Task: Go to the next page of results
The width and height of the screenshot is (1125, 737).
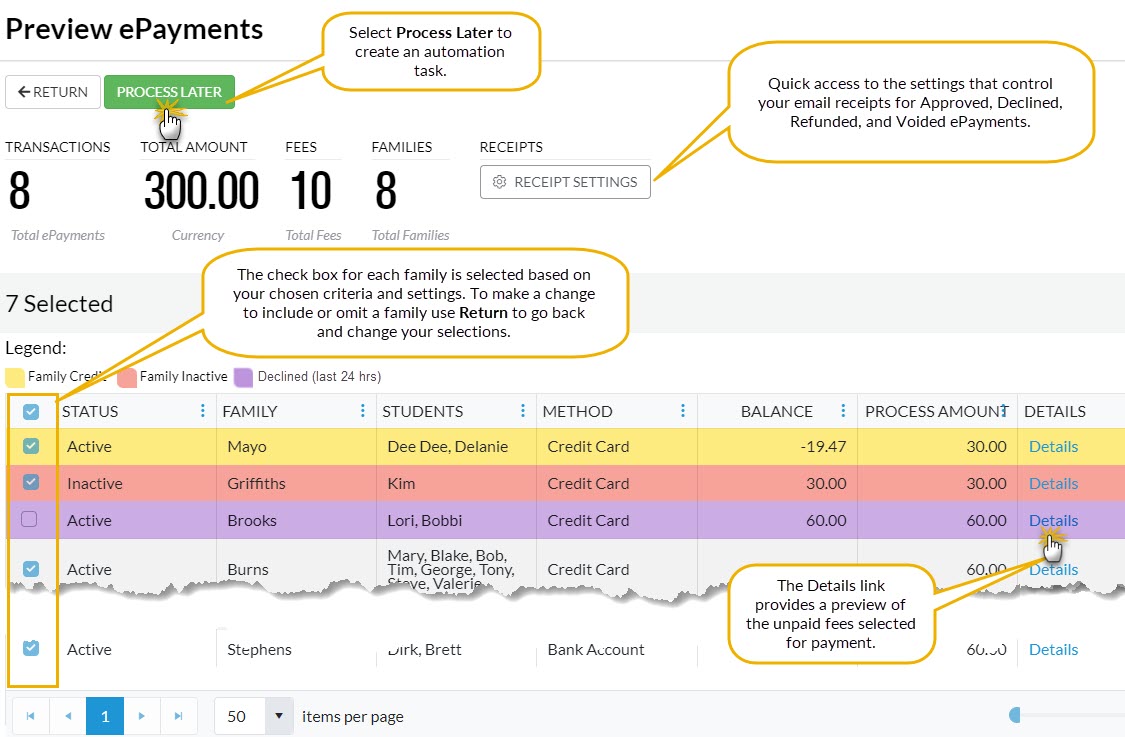Action: pyautogui.click(x=142, y=716)
